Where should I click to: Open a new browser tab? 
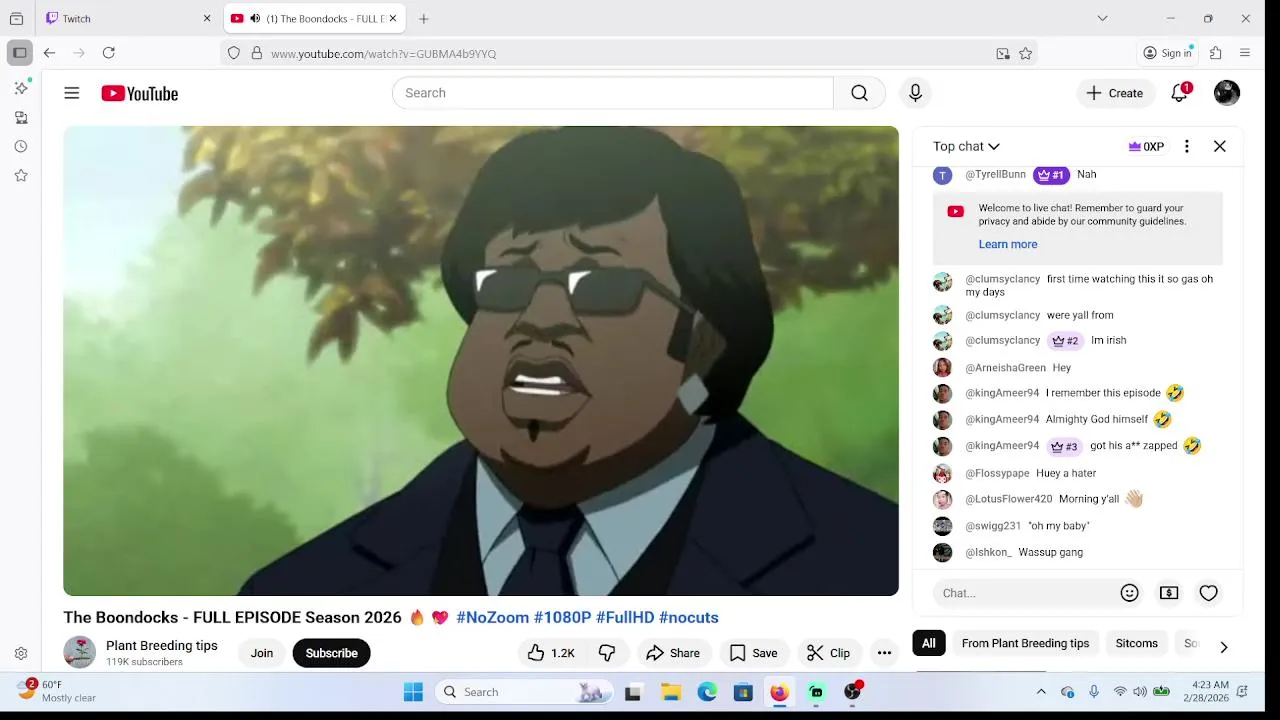[424, 18]
